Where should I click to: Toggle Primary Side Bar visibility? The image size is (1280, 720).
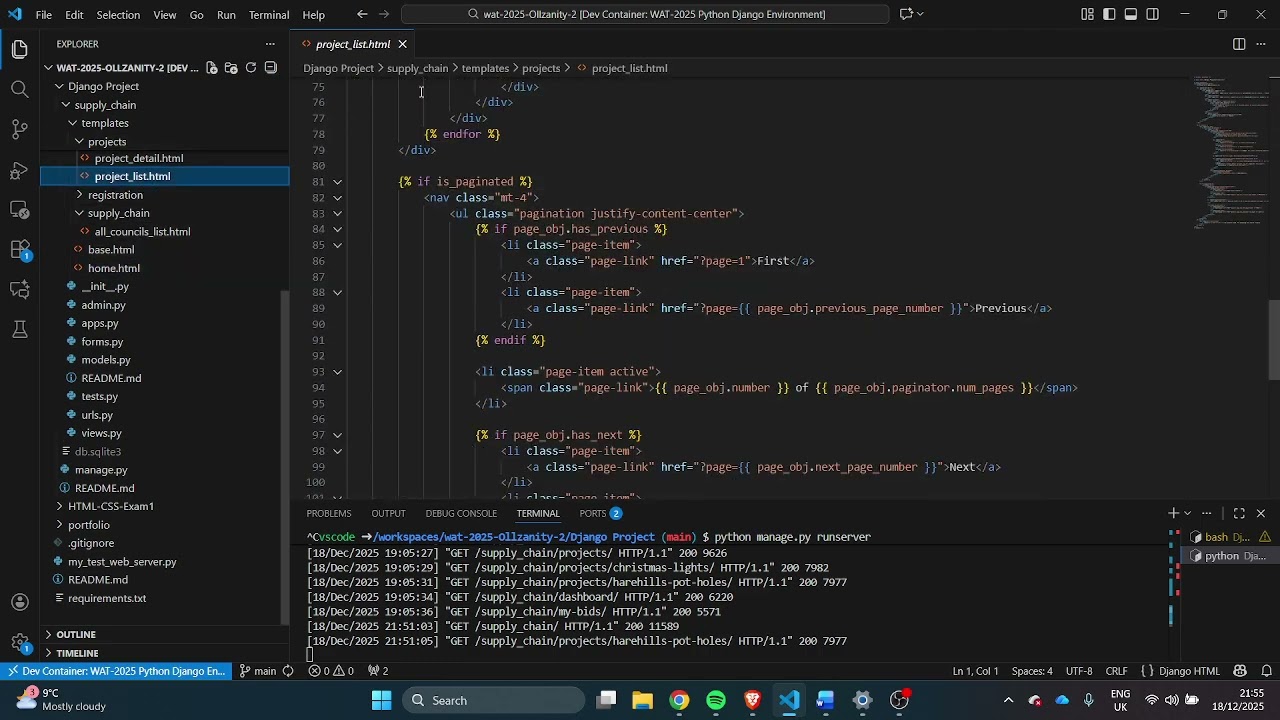click(x=1109, y=14)
